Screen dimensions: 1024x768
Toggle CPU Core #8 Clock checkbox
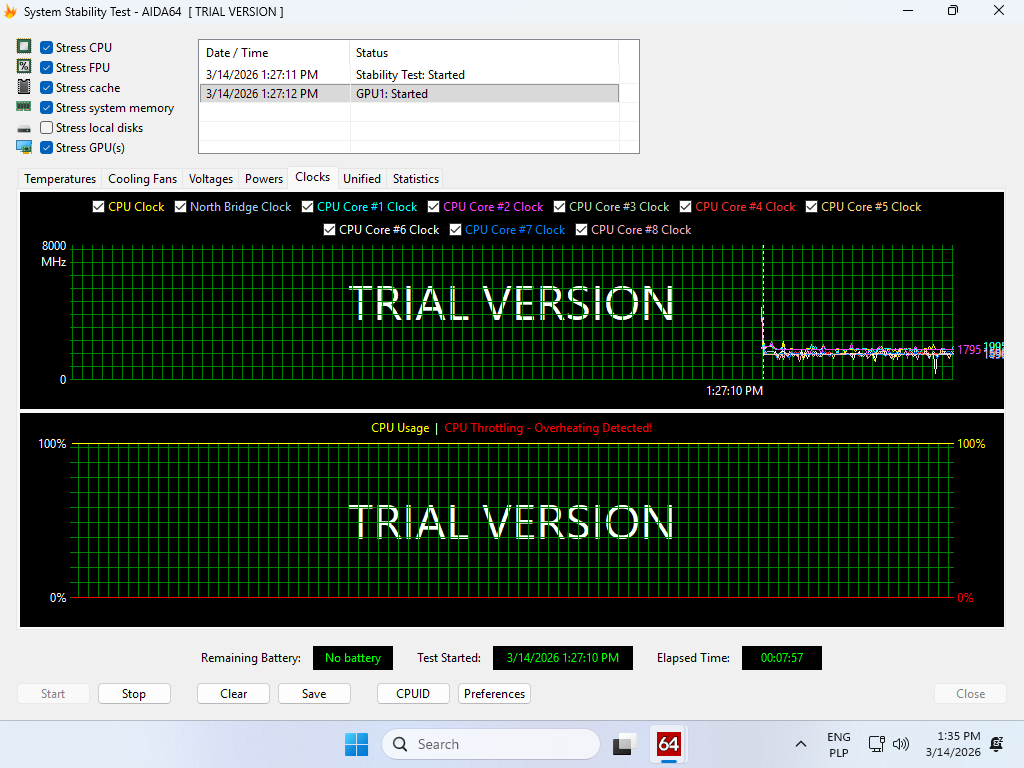point(582,230)
